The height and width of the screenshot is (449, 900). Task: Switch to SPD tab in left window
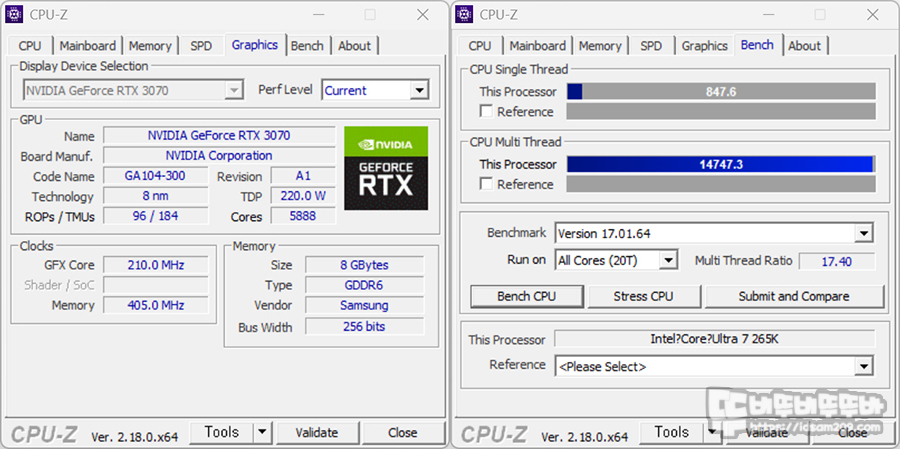201,46
